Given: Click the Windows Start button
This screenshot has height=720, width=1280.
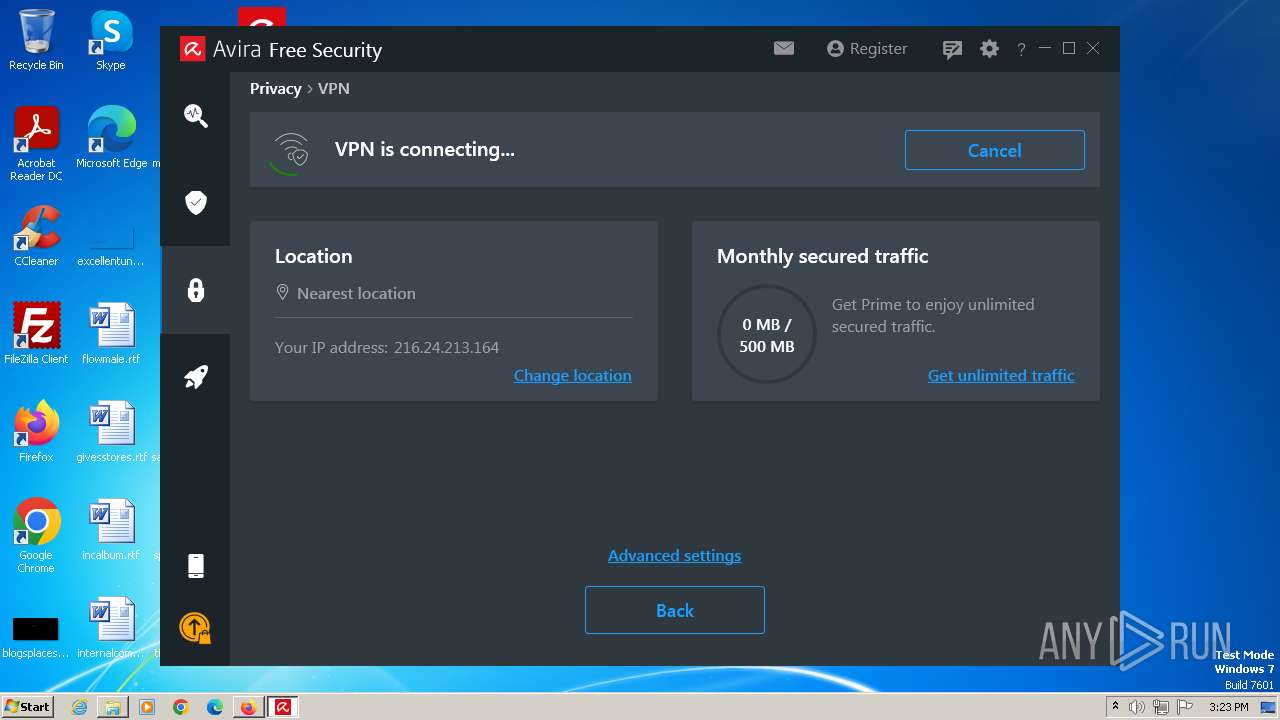Looking at the screenshot, I should click(x=27, y=707).
